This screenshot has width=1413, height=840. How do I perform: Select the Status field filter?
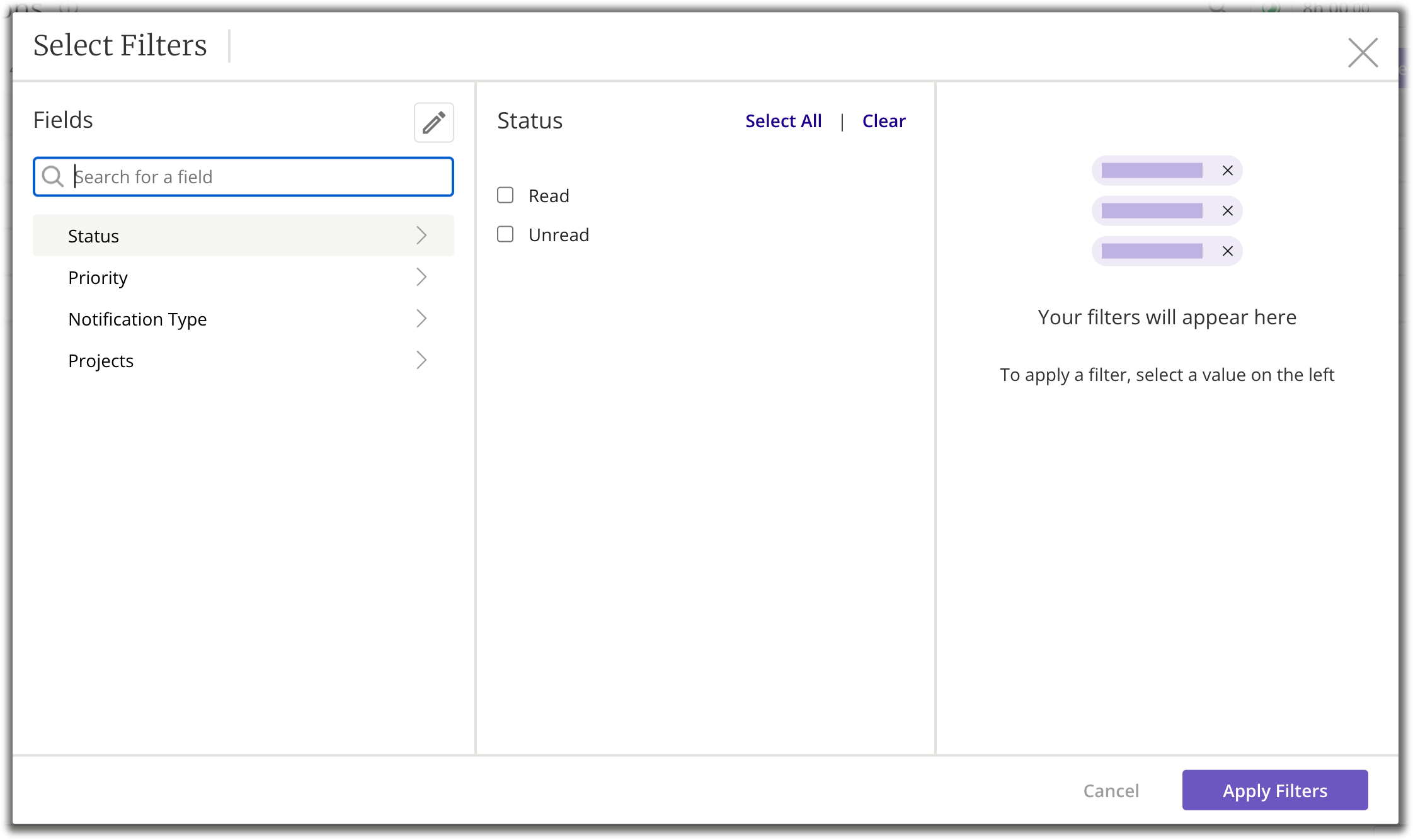pyautogui.click(x=243, y=235)
